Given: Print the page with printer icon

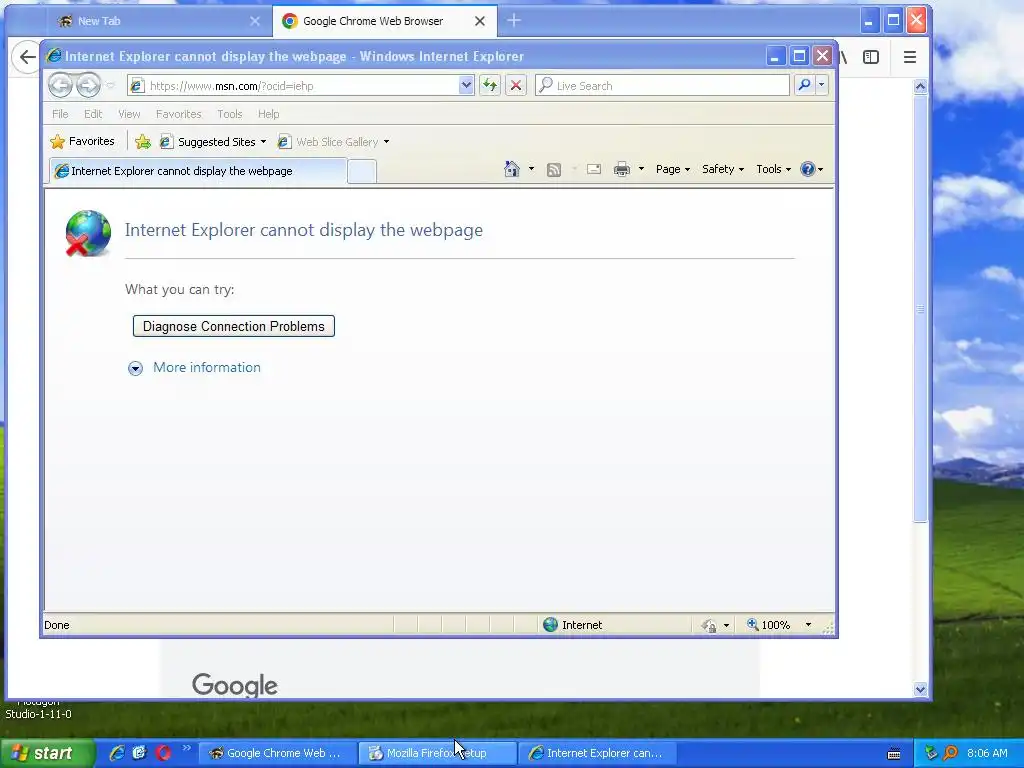Looking at the screenshot, I should tap(622, 170).
